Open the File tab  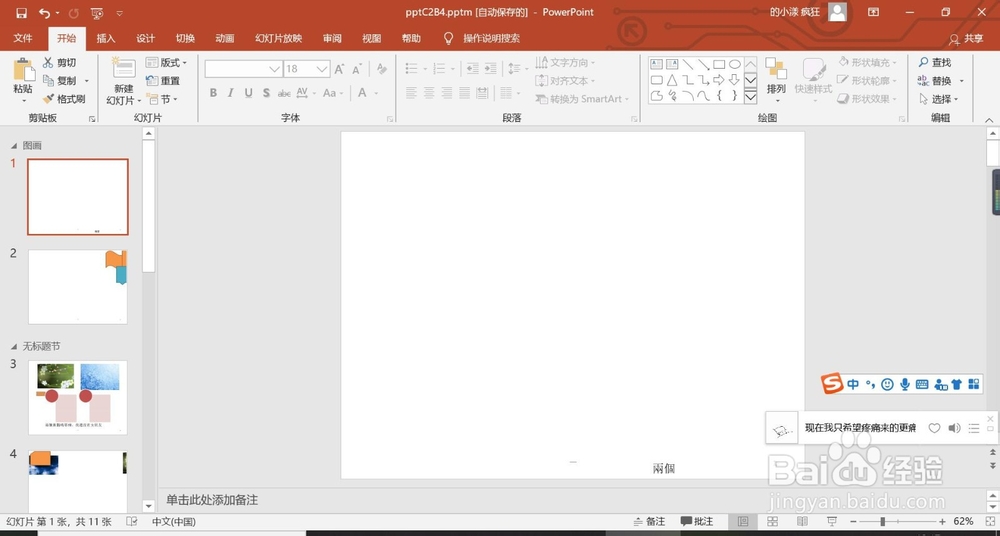coord(23,38)
